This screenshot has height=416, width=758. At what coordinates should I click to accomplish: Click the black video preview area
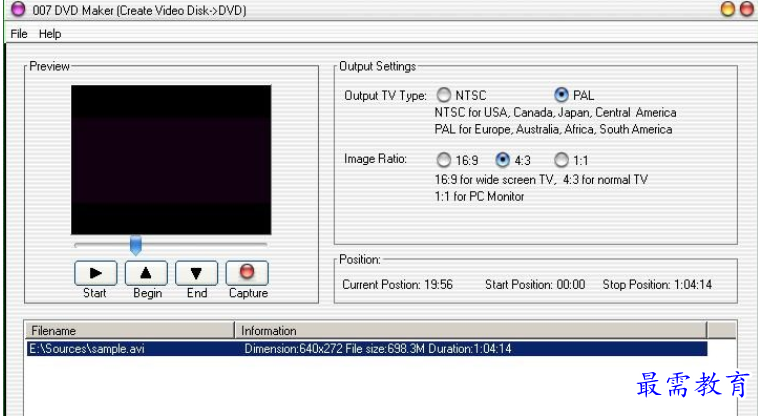(171, 160)
